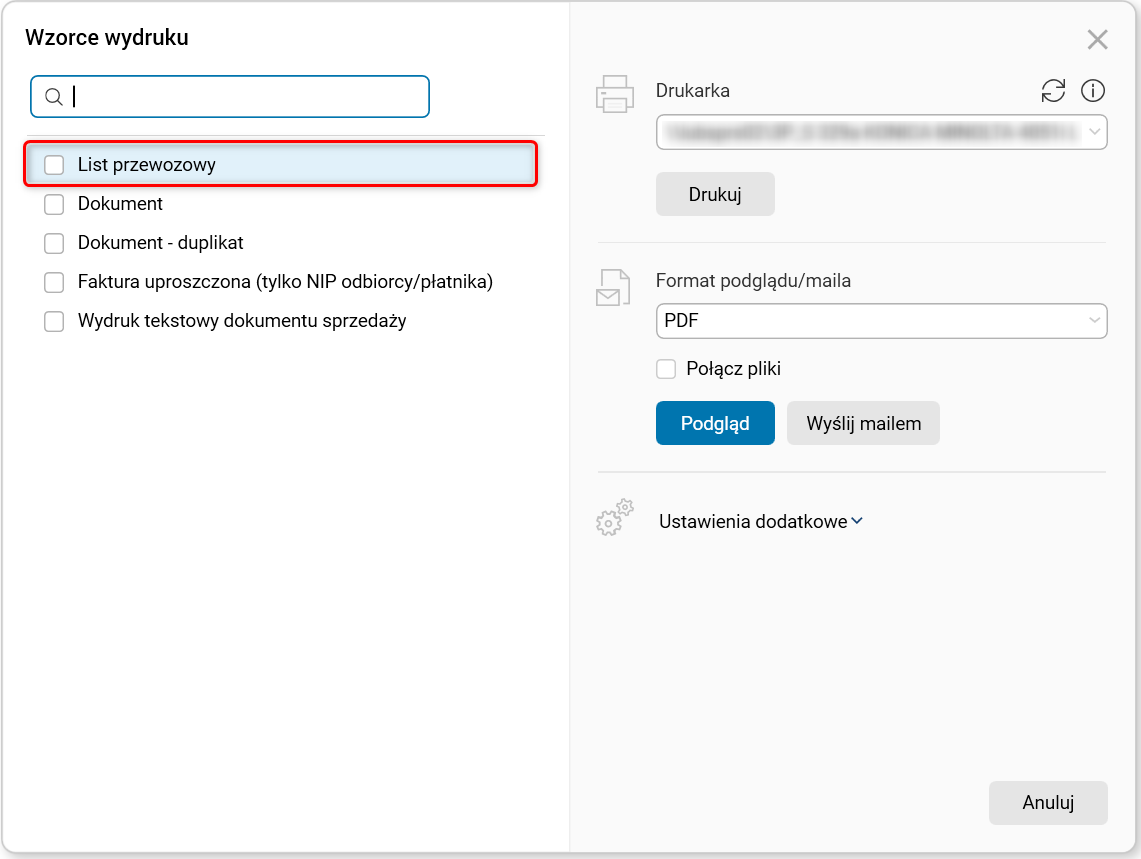Click the gears icon for additional settings
The height and width of the screenshot is (859, 1141).
click(615, 518)
